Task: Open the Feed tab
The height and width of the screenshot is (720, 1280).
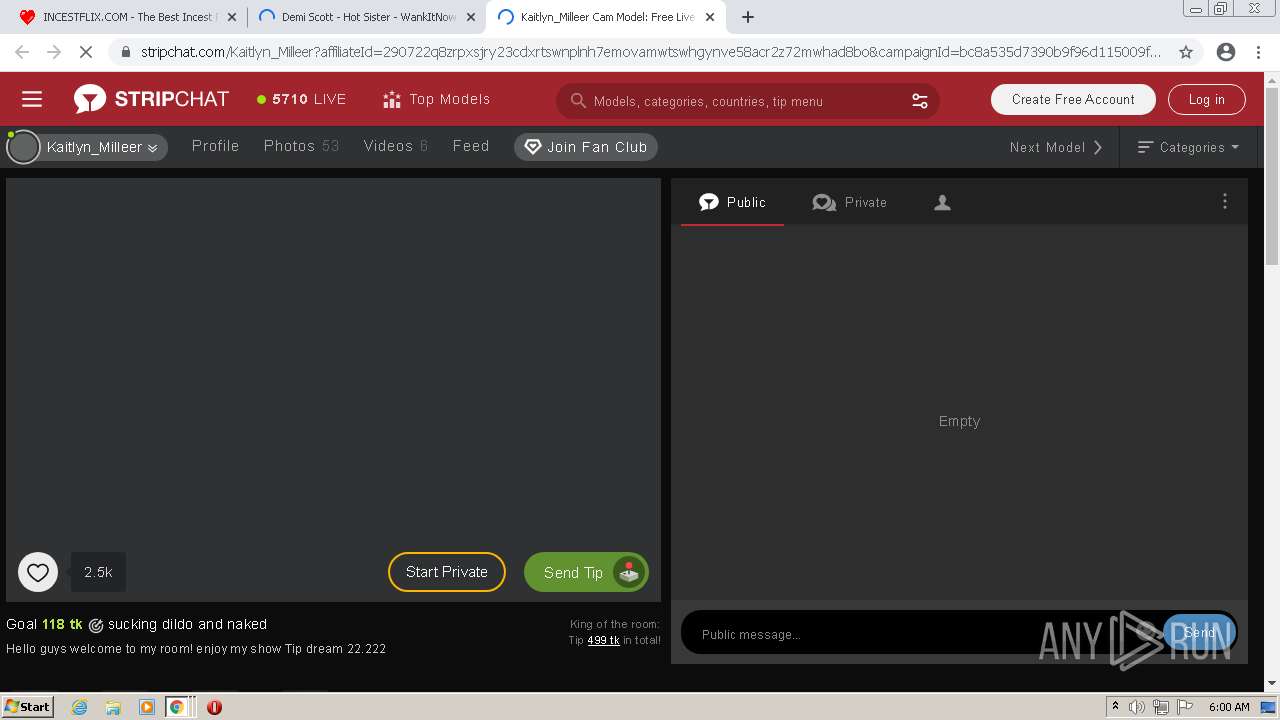Action: [471, 146]
